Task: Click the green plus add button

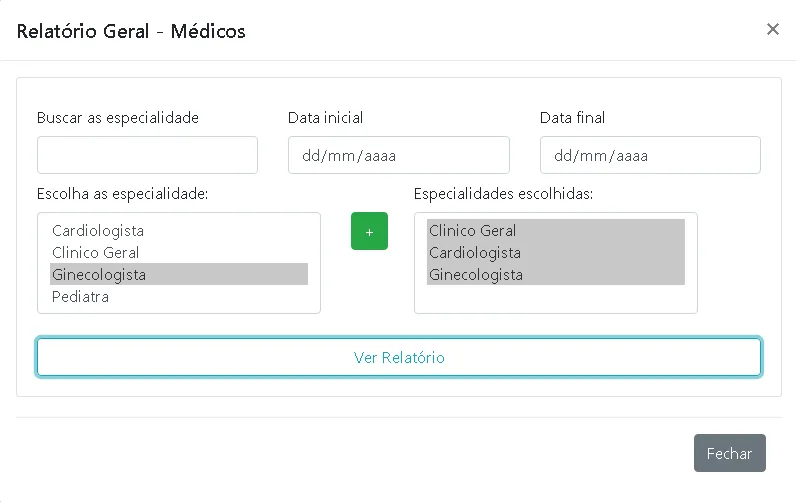Action: click(369, 231)
